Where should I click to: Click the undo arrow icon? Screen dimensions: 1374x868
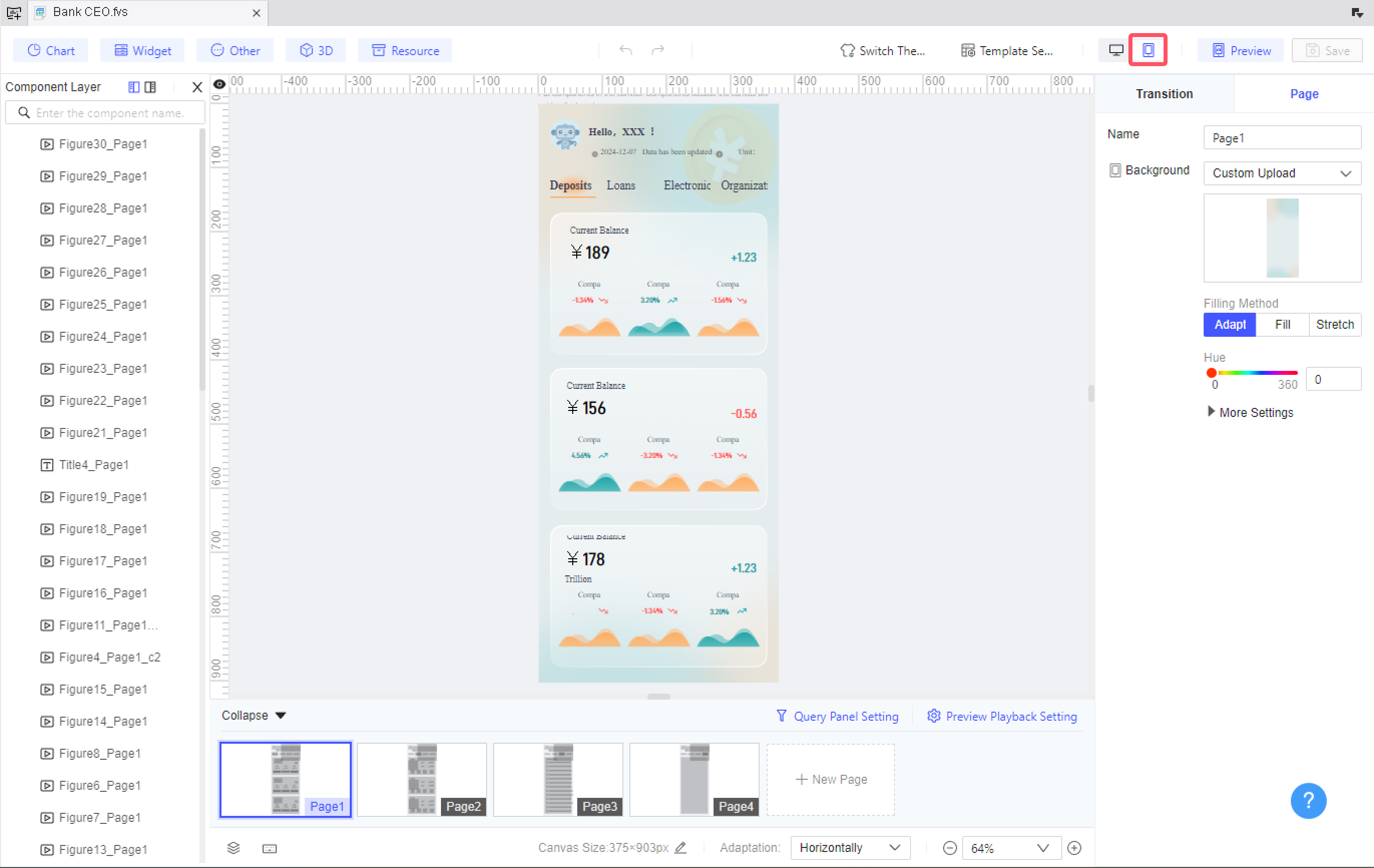point(625,50)
